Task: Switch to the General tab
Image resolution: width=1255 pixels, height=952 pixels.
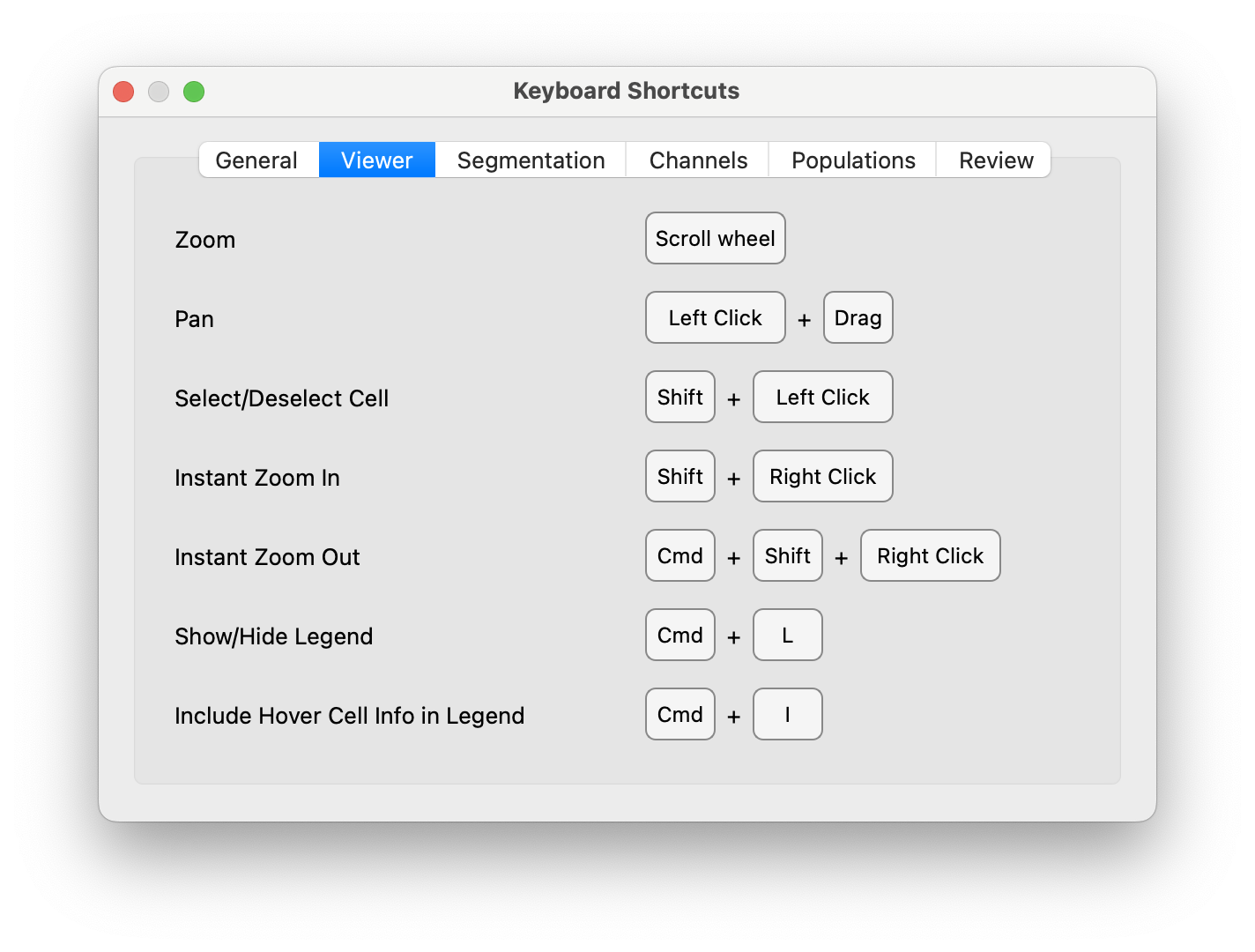Action: pos(256,160)
